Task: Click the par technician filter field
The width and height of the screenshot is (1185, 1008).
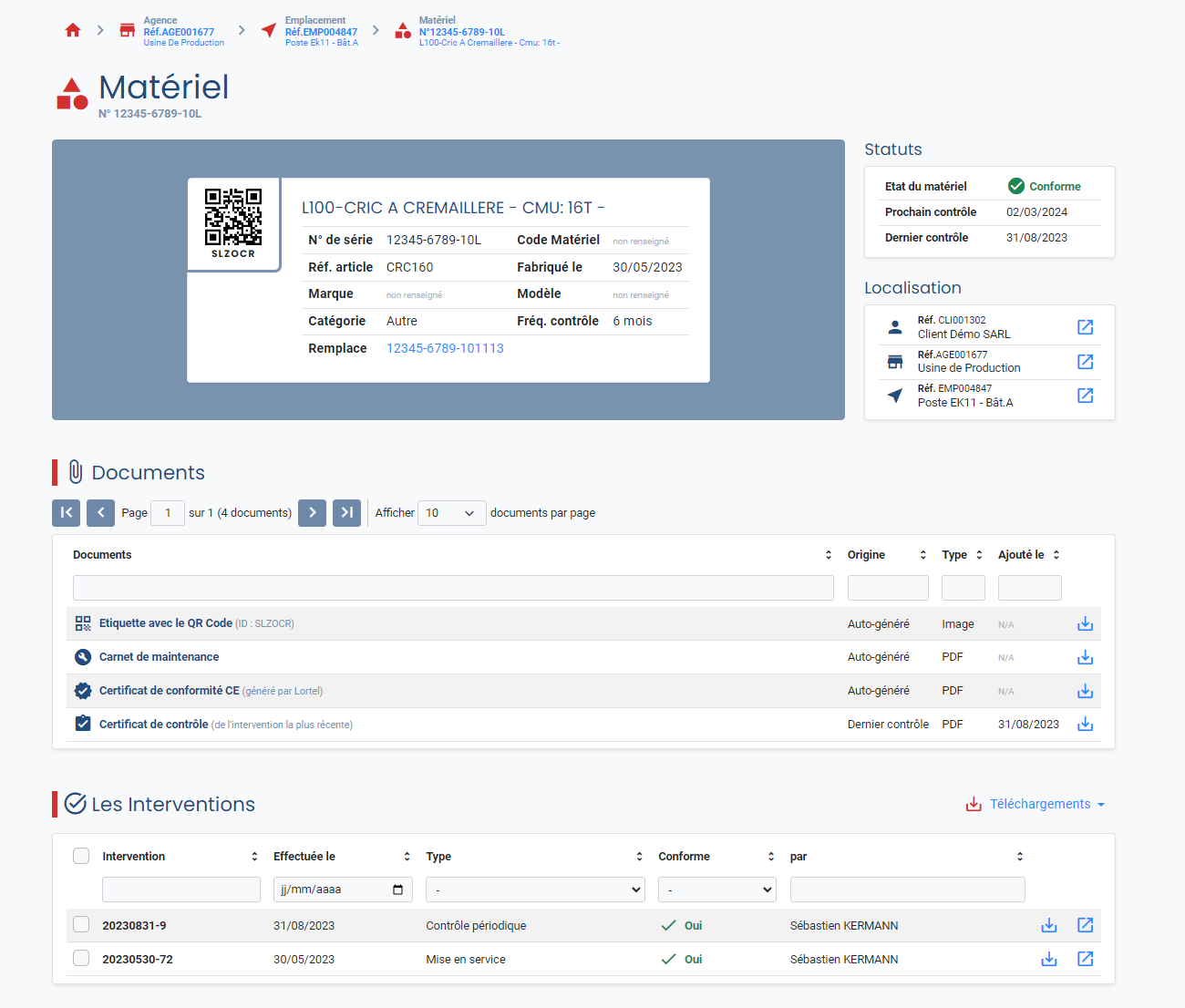Action: tap(908, 890)
